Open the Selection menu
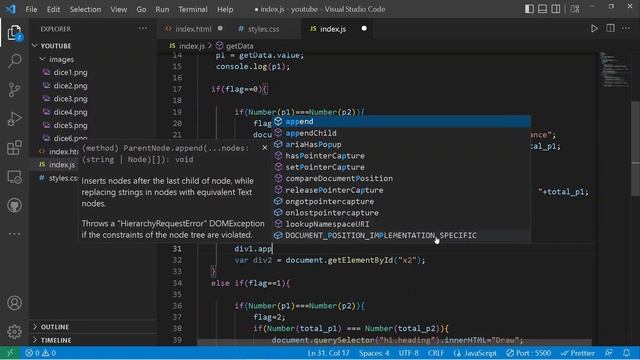The width and height of the screenshot is (640, 360). (85, 9)
